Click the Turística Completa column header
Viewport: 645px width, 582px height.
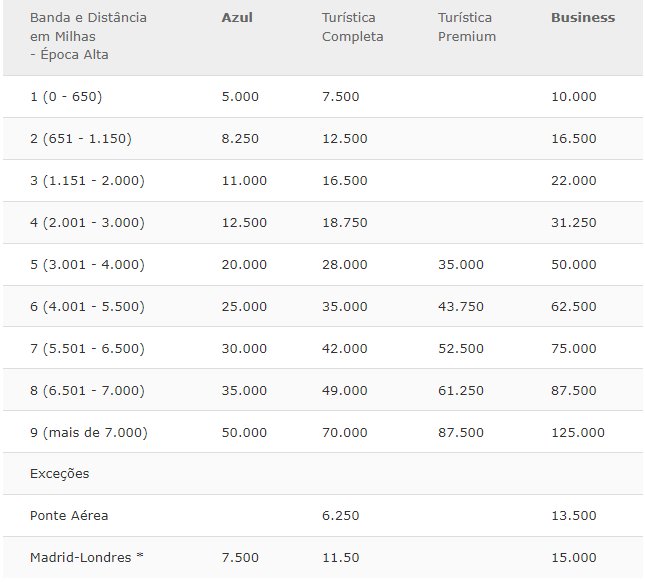(x=353, y=27)
